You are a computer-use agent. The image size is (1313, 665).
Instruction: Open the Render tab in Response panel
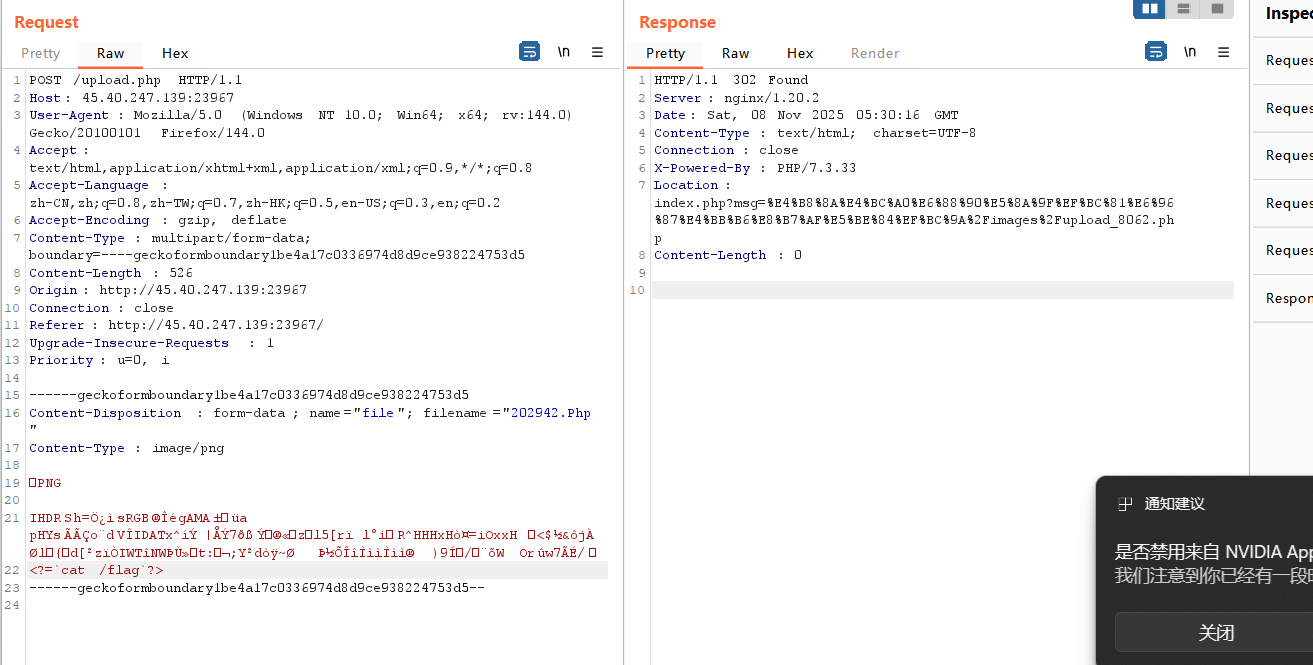click(875, 53)
